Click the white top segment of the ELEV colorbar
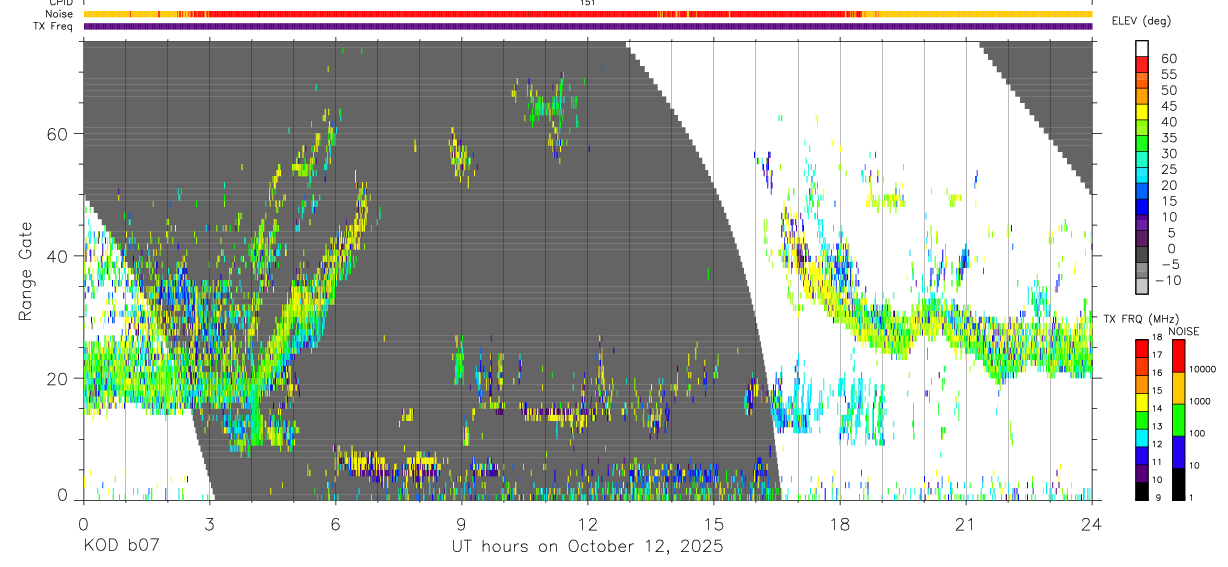1228x567 pixels. (x=1142, y=49)
